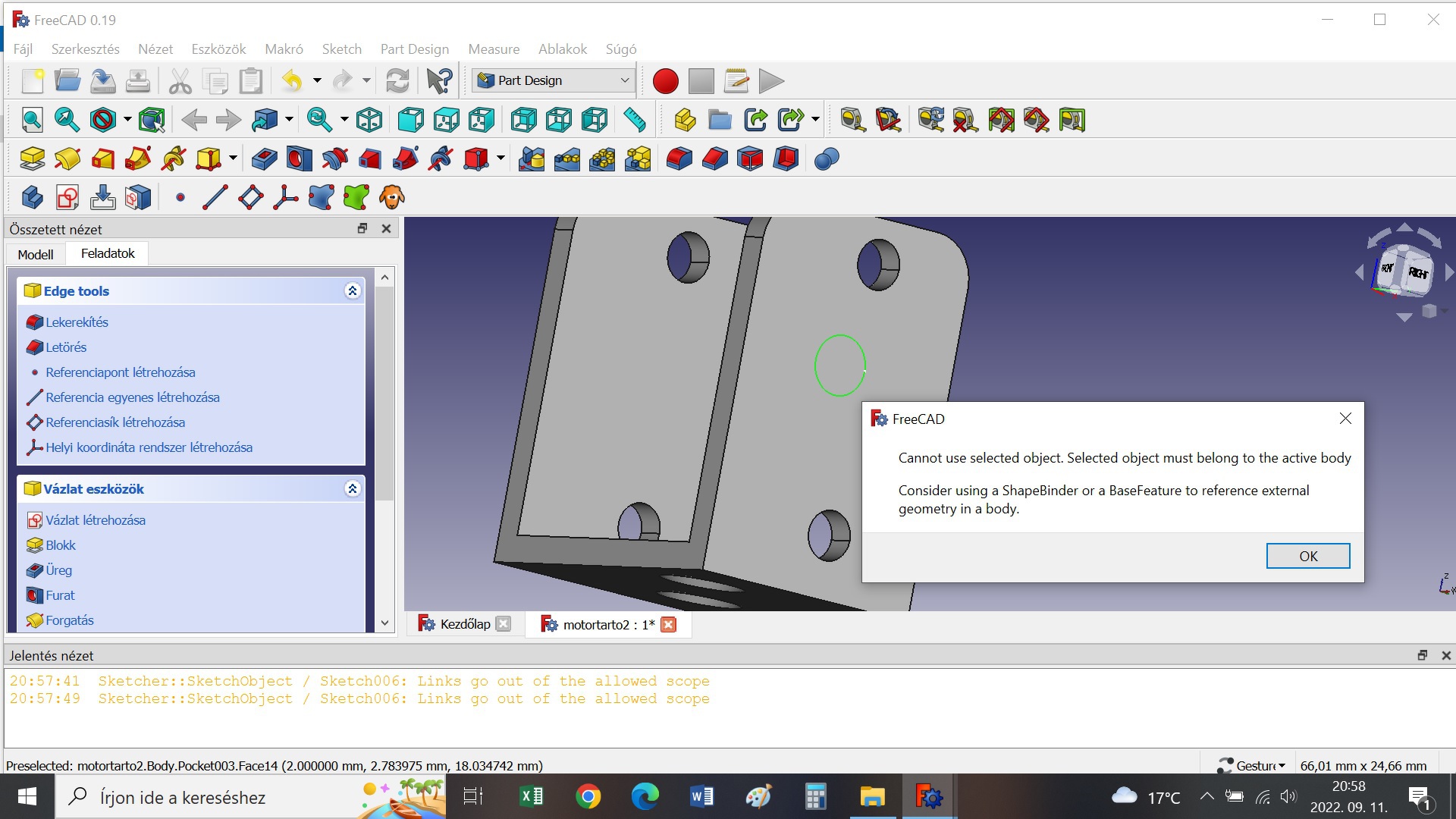
Task: Select the Isometric view icon
Action: click(x=369, y=120)
